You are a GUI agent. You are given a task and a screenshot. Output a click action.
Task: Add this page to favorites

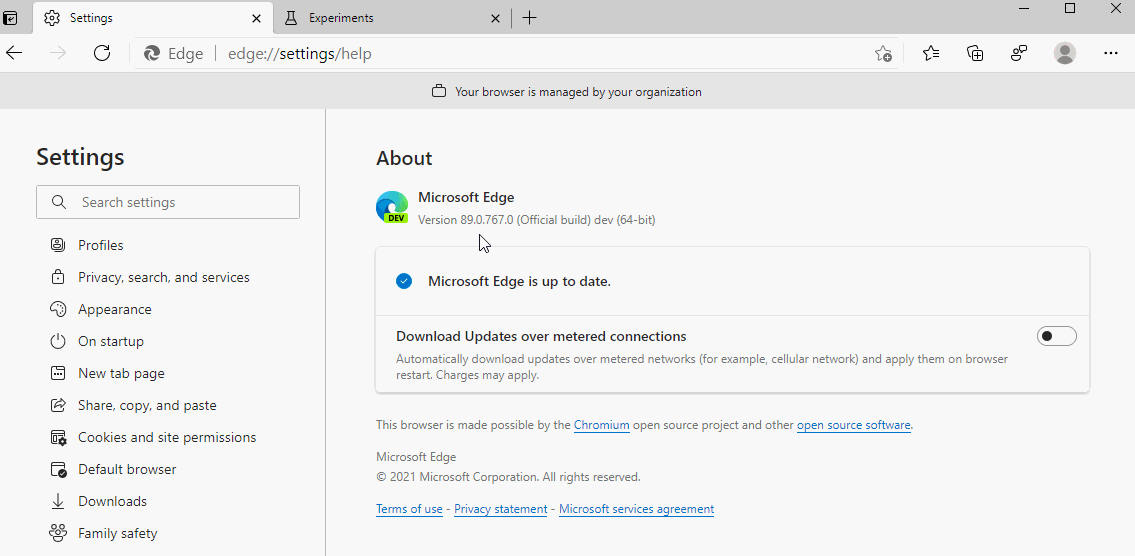(x=883, y=54)
